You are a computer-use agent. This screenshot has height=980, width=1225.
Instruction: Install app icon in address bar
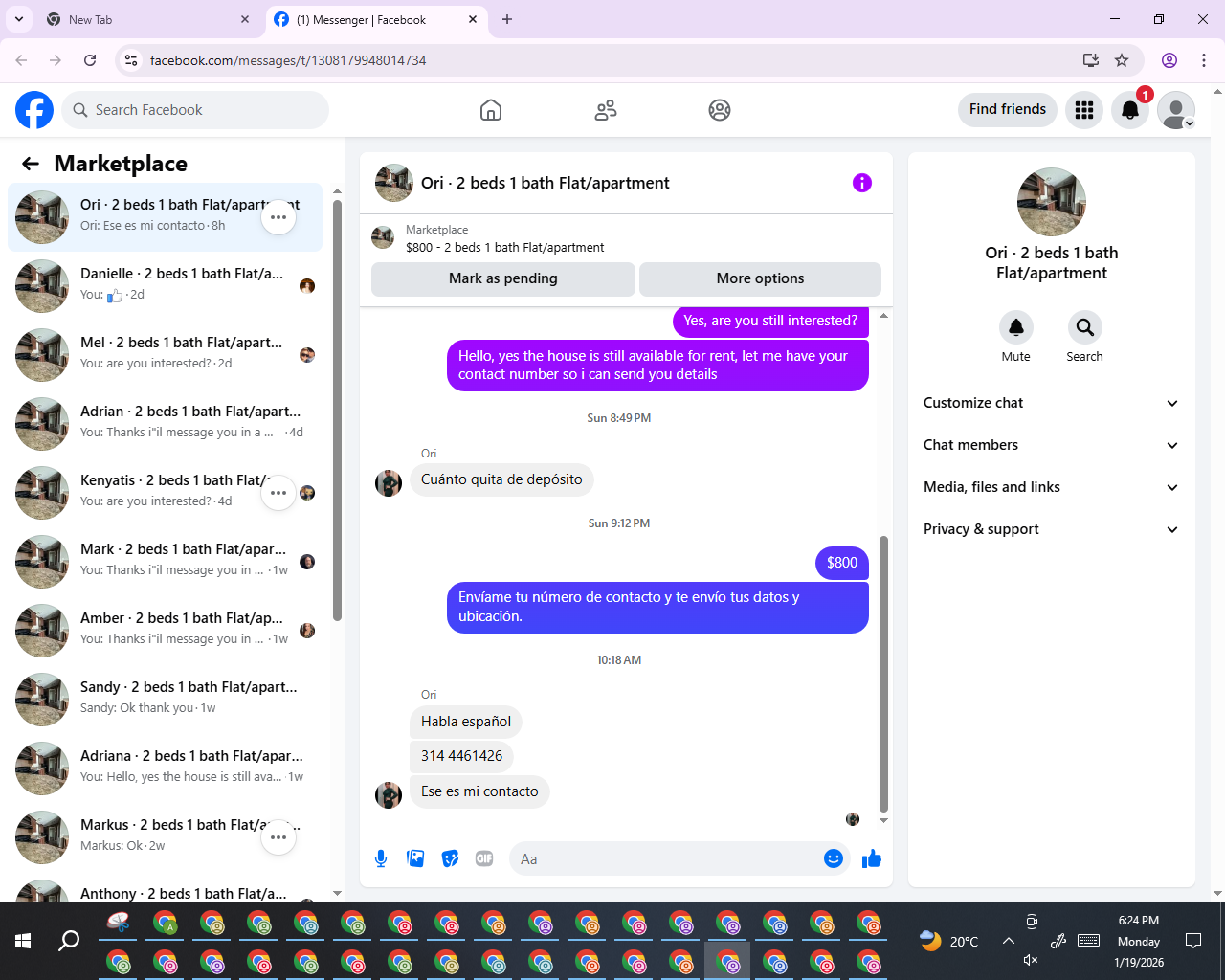click(x=1090, y=60)
